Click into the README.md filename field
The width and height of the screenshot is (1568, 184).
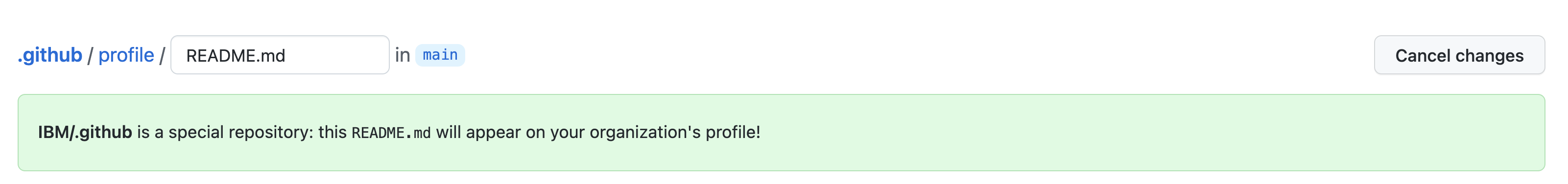pos(280,55)
